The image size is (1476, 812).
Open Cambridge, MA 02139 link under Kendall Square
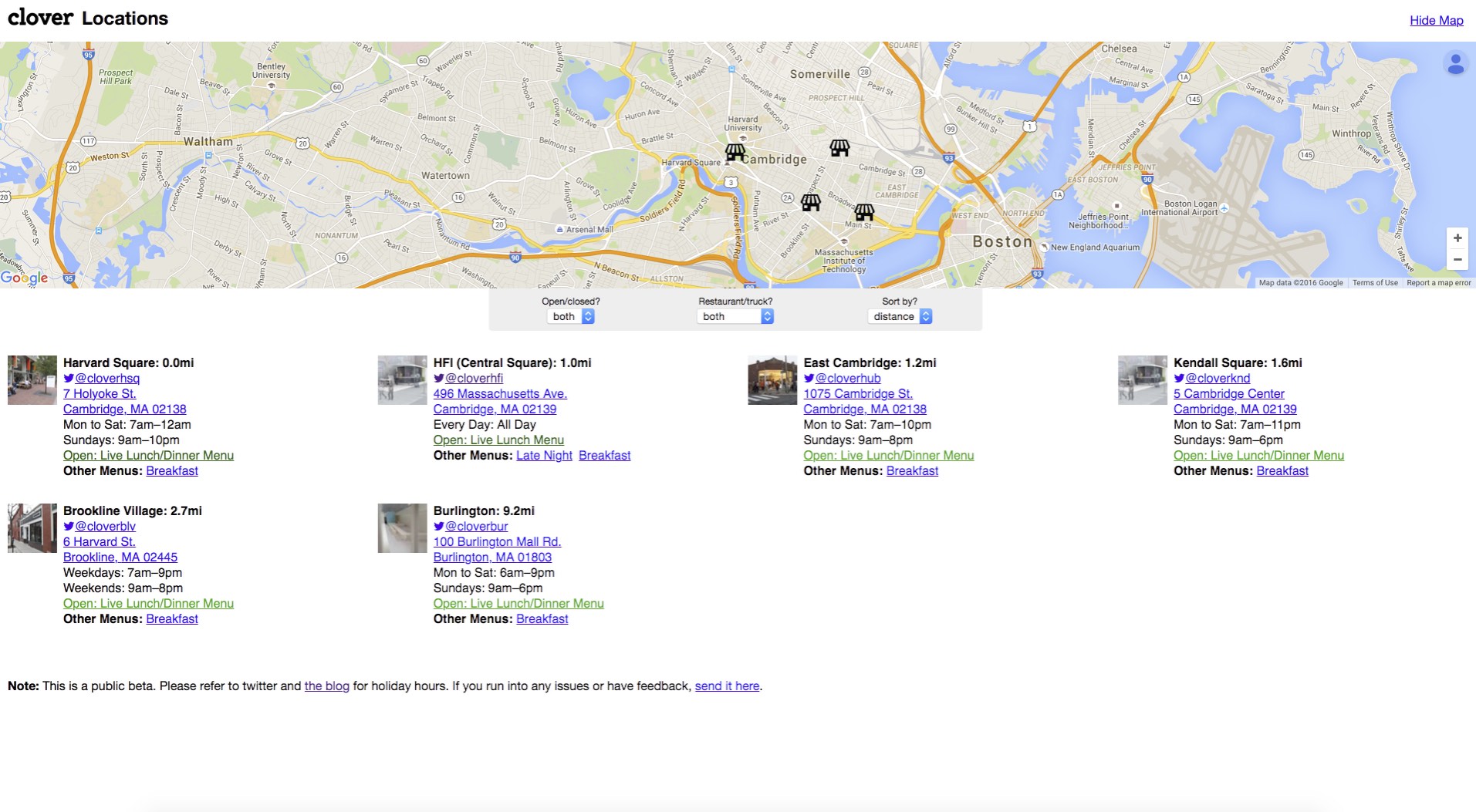pos(1235,409)
